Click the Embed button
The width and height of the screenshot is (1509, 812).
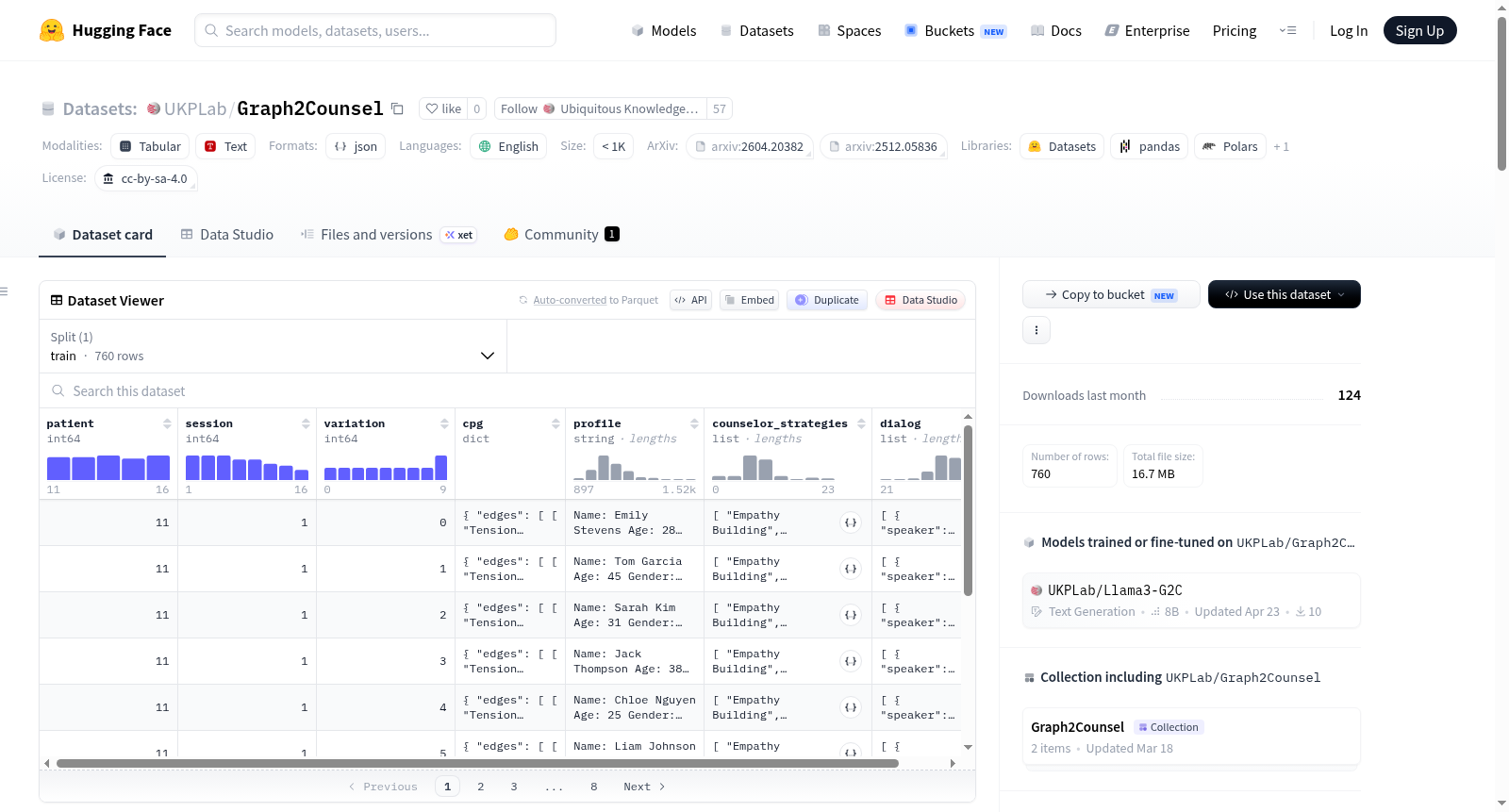pos(749,300)
